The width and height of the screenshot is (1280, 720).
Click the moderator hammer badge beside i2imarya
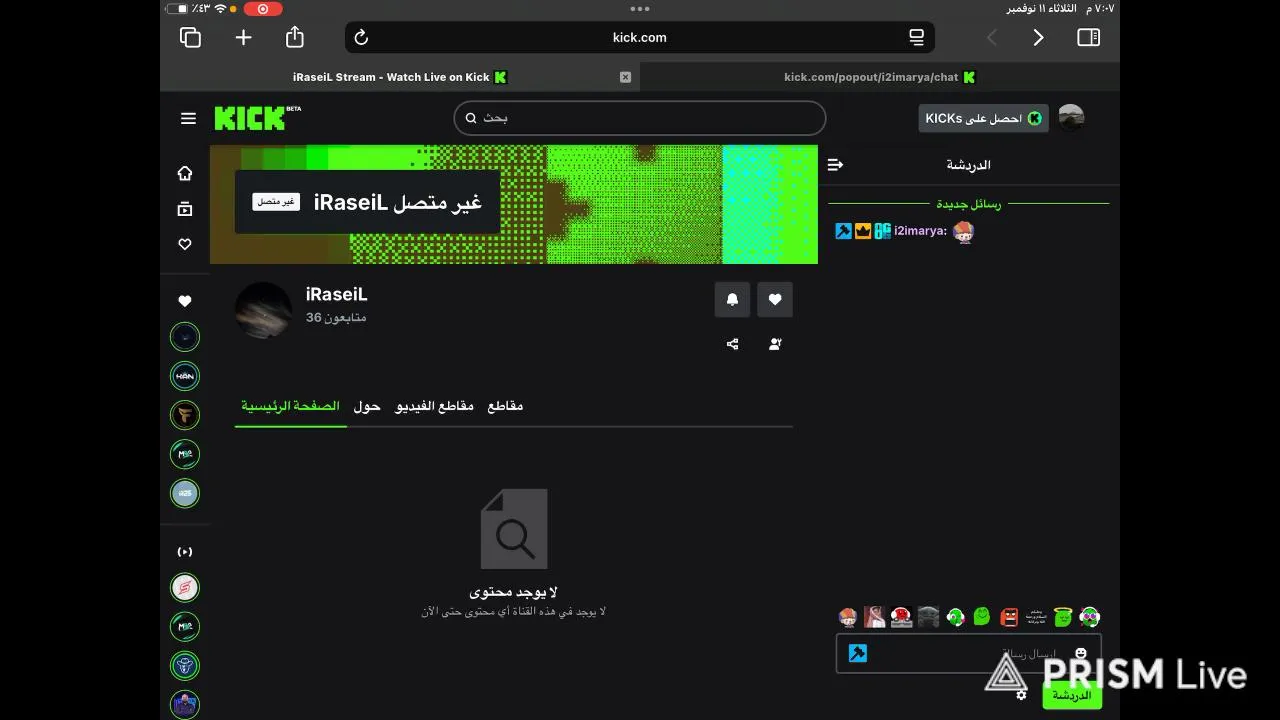843,231
